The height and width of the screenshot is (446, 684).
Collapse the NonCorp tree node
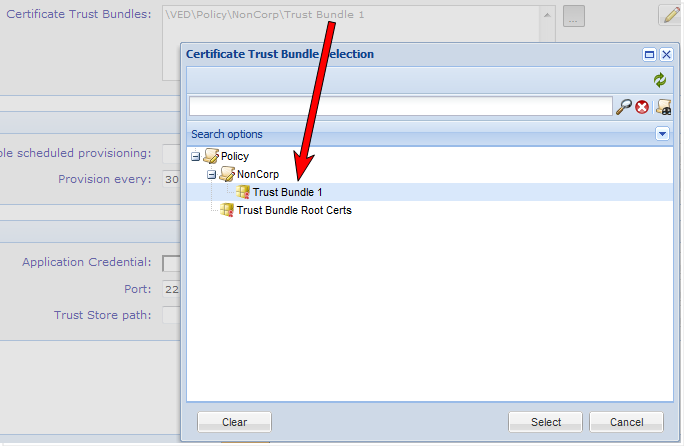coord(212,175)
